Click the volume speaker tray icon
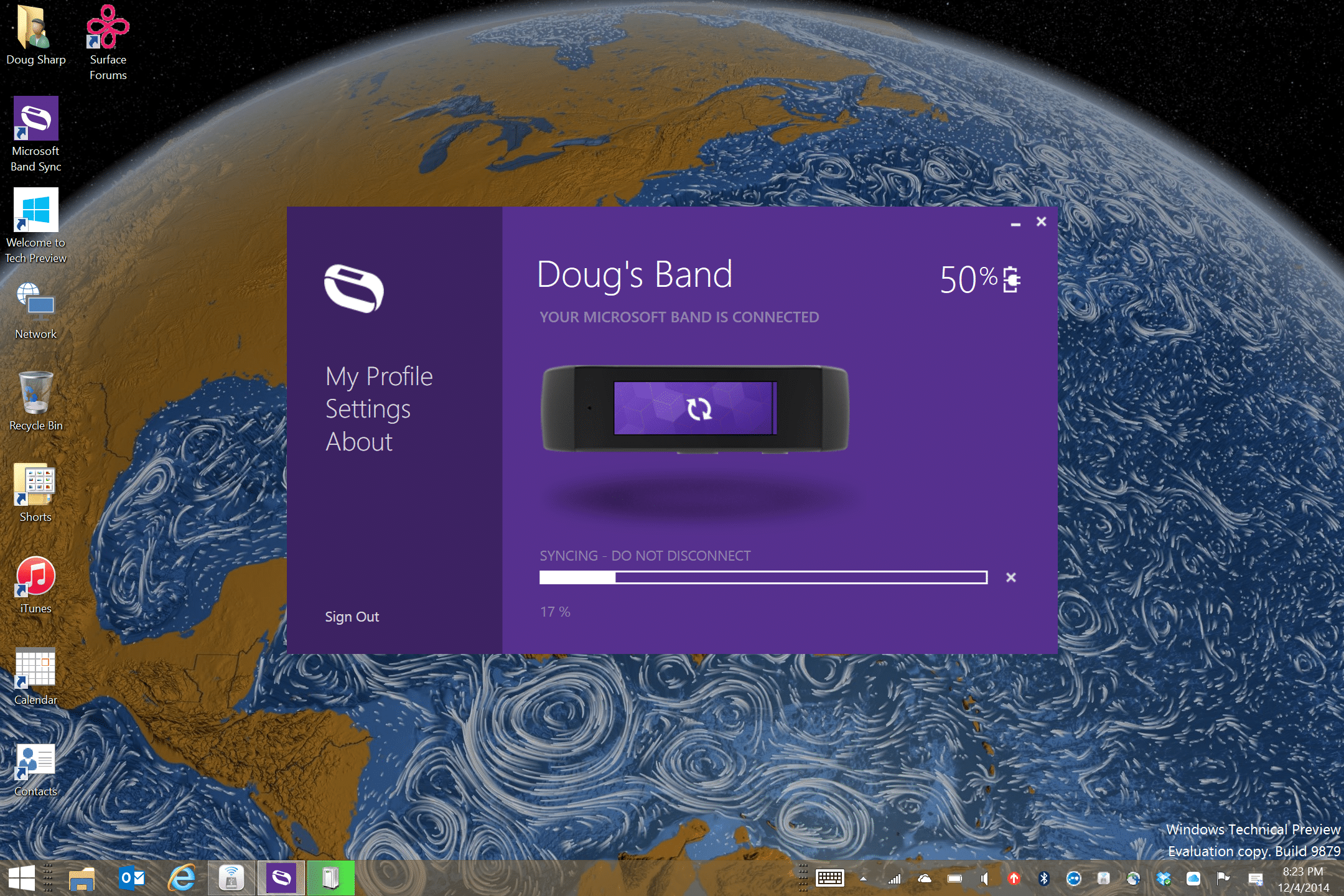 (x=984, y=879)
